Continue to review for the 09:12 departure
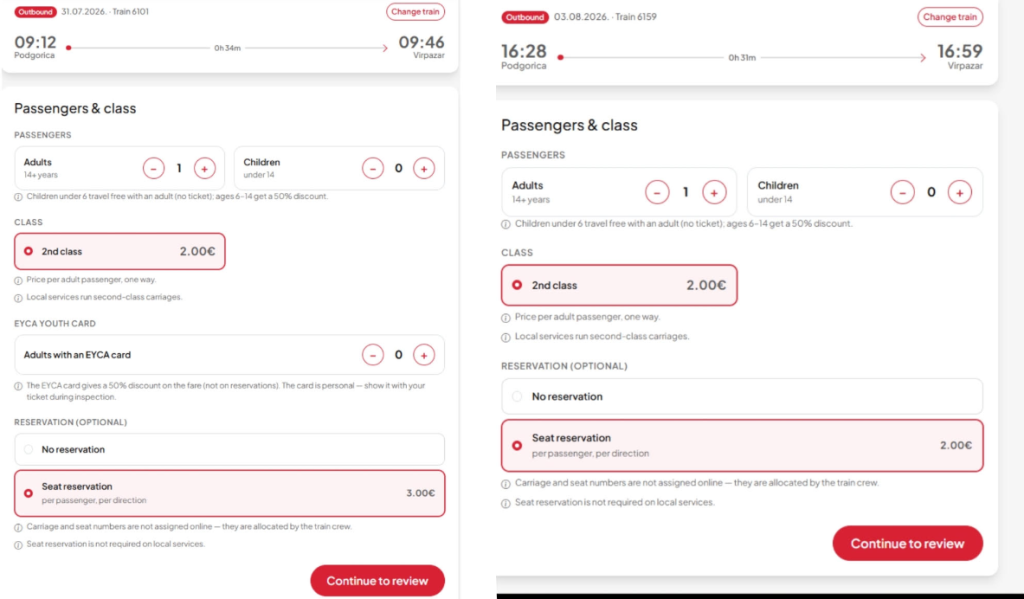Image resolution: width=1024 pixels, height=599 pixels. click(x=377, y=581)
